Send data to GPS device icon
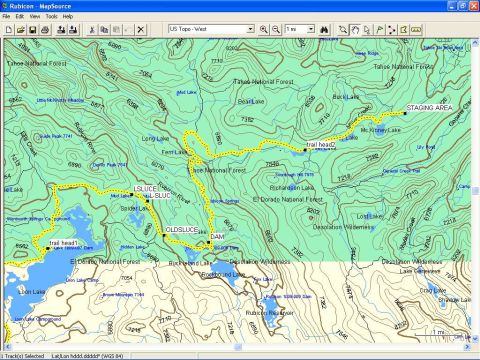This screenshot has height=360, width=480. click(61, 30)
